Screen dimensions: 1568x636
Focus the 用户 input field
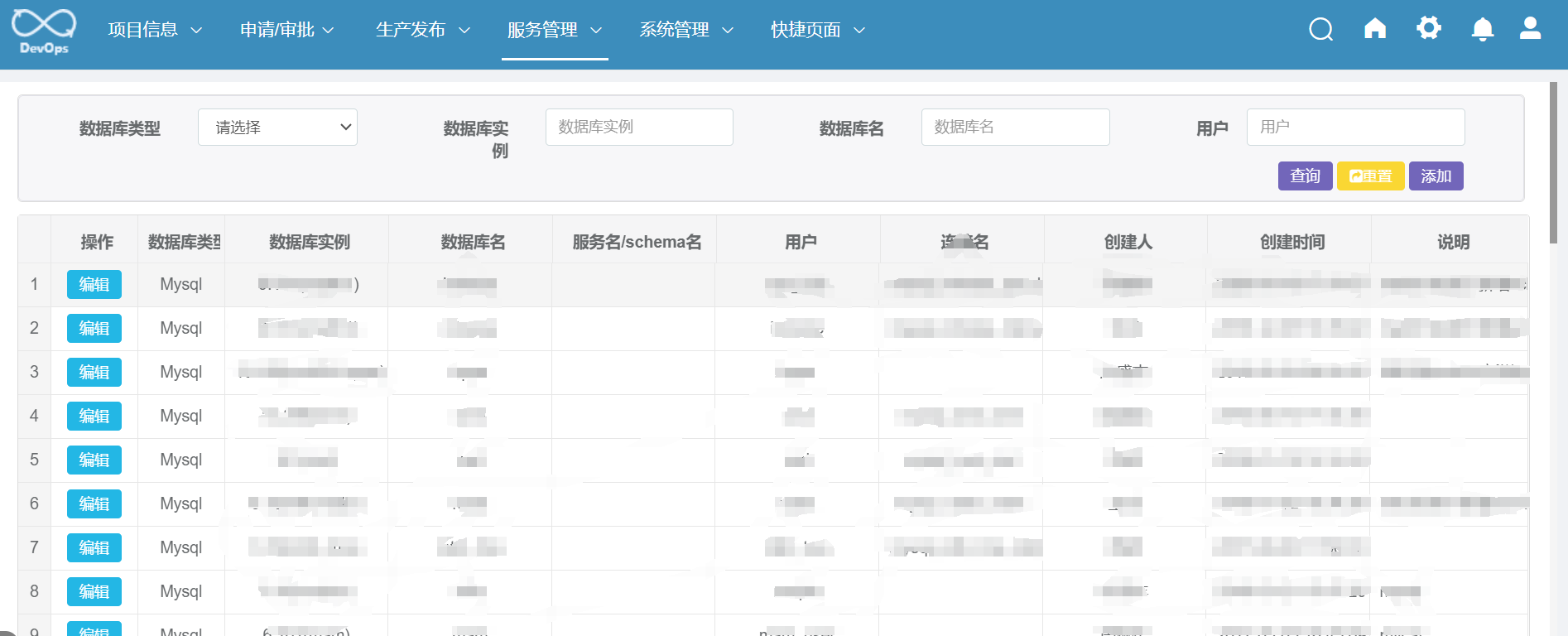(1355, 127)
